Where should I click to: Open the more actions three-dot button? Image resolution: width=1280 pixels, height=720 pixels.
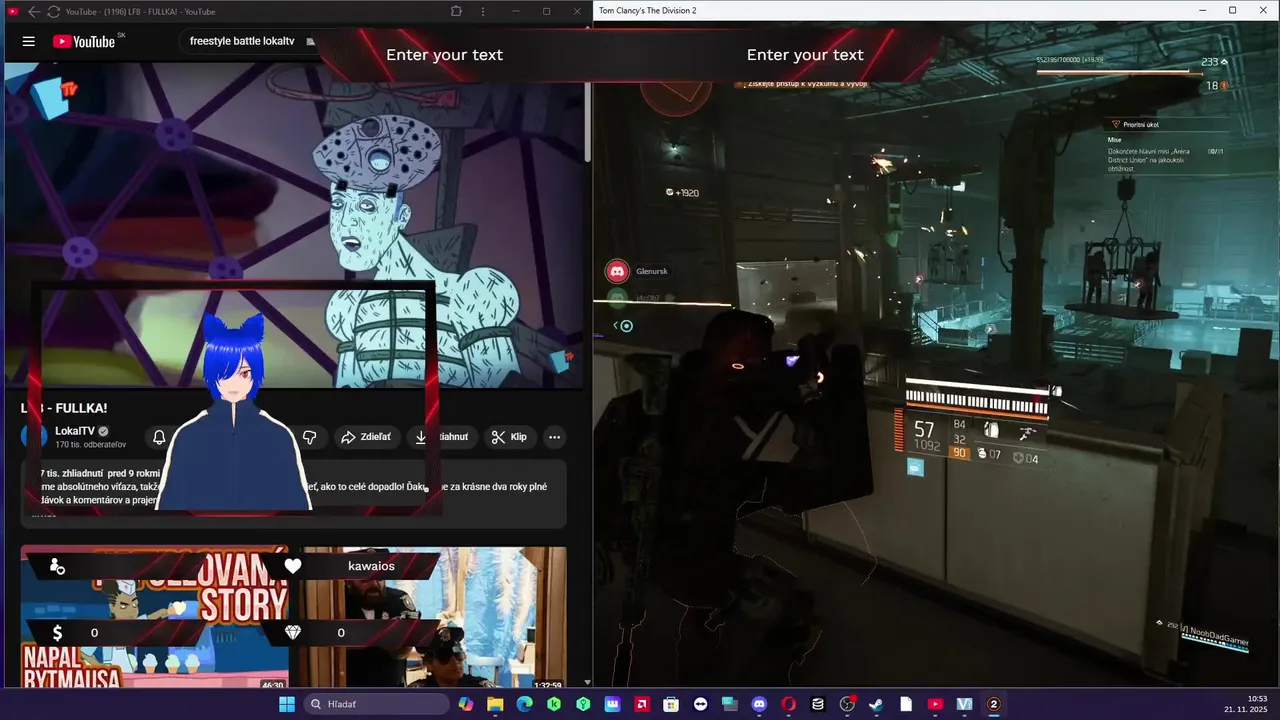[x=554, y=437]
